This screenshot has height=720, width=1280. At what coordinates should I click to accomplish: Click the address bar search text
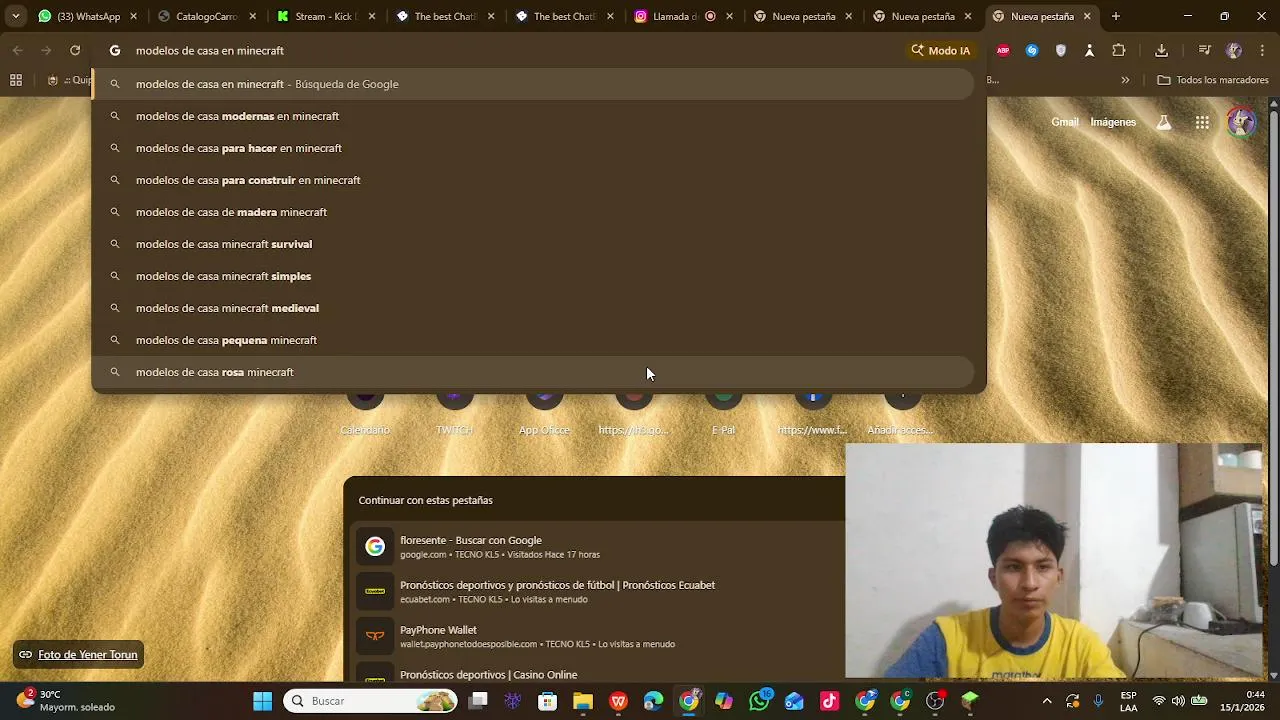(x=210, y=50)
